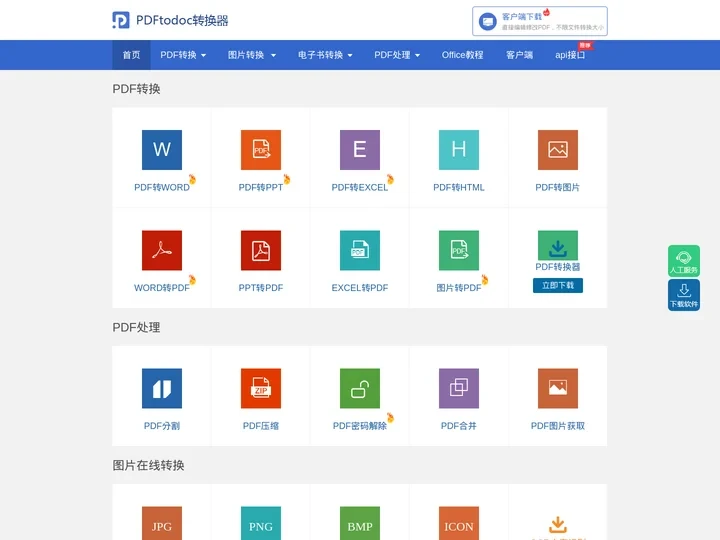
Task: Open the PNG conversion icon
Action: 261,523
